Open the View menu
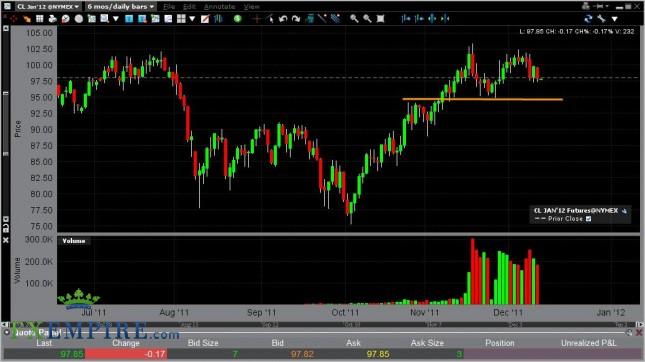This screenshot has width=645, height=362. 251,7
